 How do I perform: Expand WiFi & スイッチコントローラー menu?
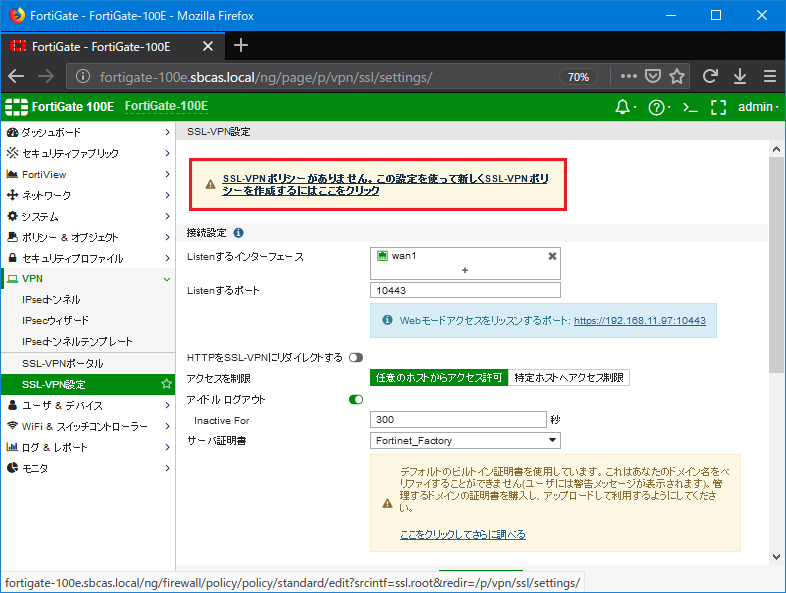[x=88, y=426]
